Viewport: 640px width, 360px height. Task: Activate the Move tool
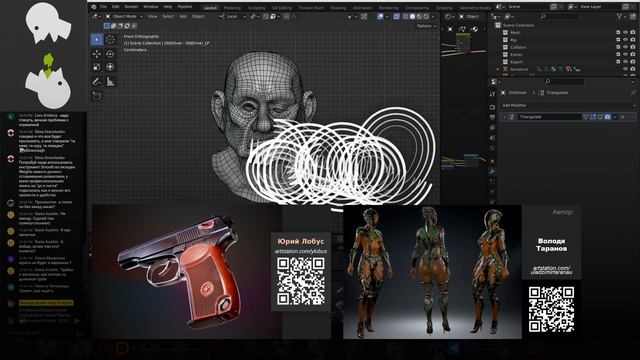(x=97, y=54)
